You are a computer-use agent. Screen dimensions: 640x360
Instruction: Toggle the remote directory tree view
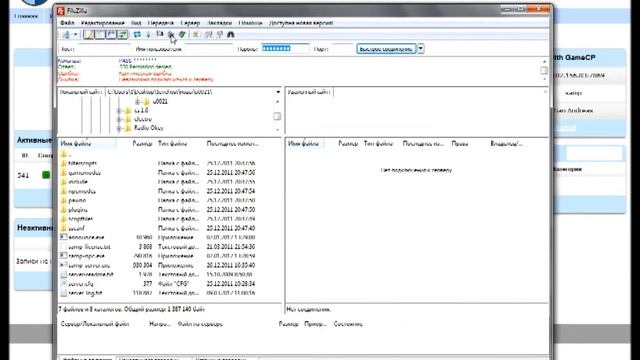(x=111, y=35)
